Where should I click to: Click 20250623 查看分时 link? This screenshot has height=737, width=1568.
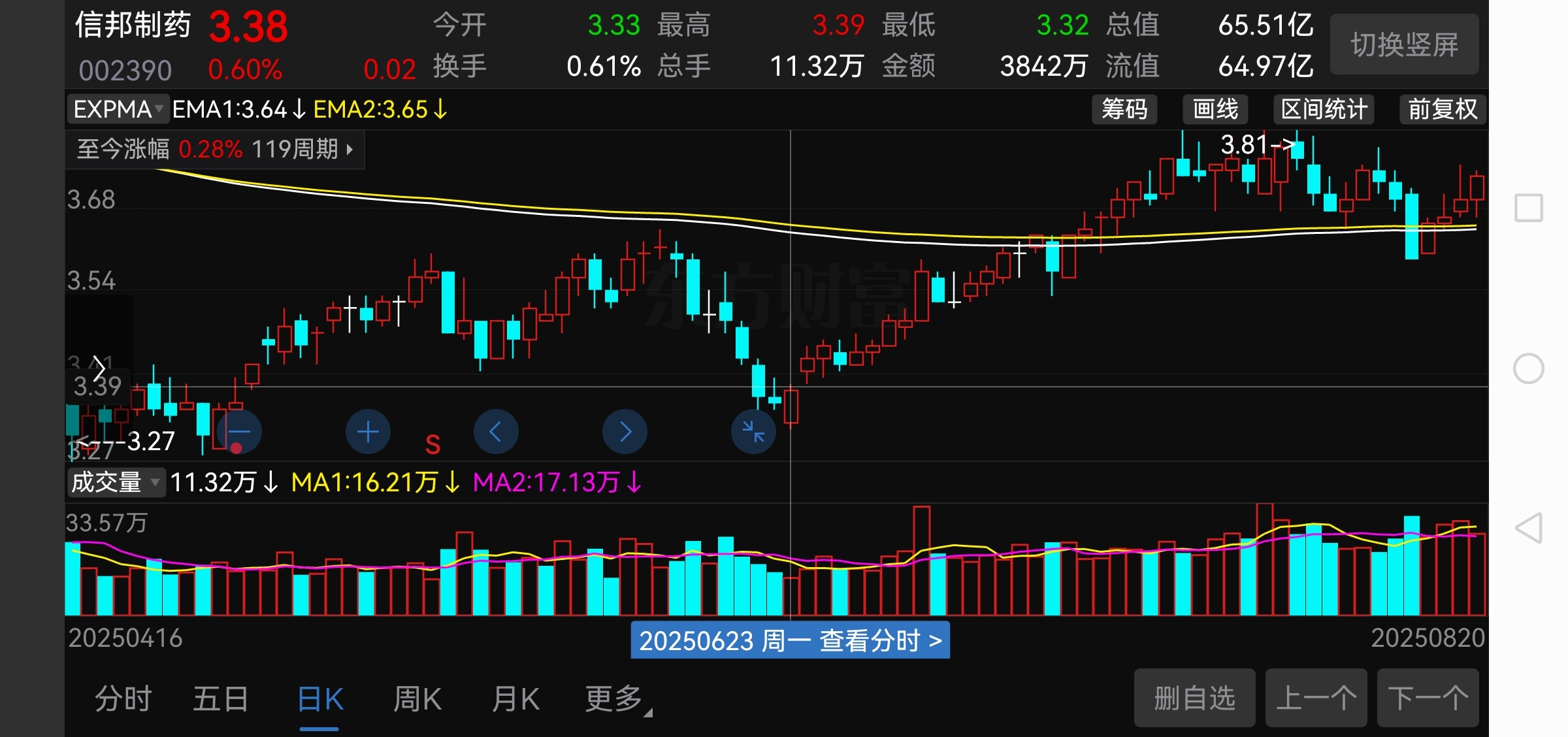pyautogui.click(x=790, y=640)
